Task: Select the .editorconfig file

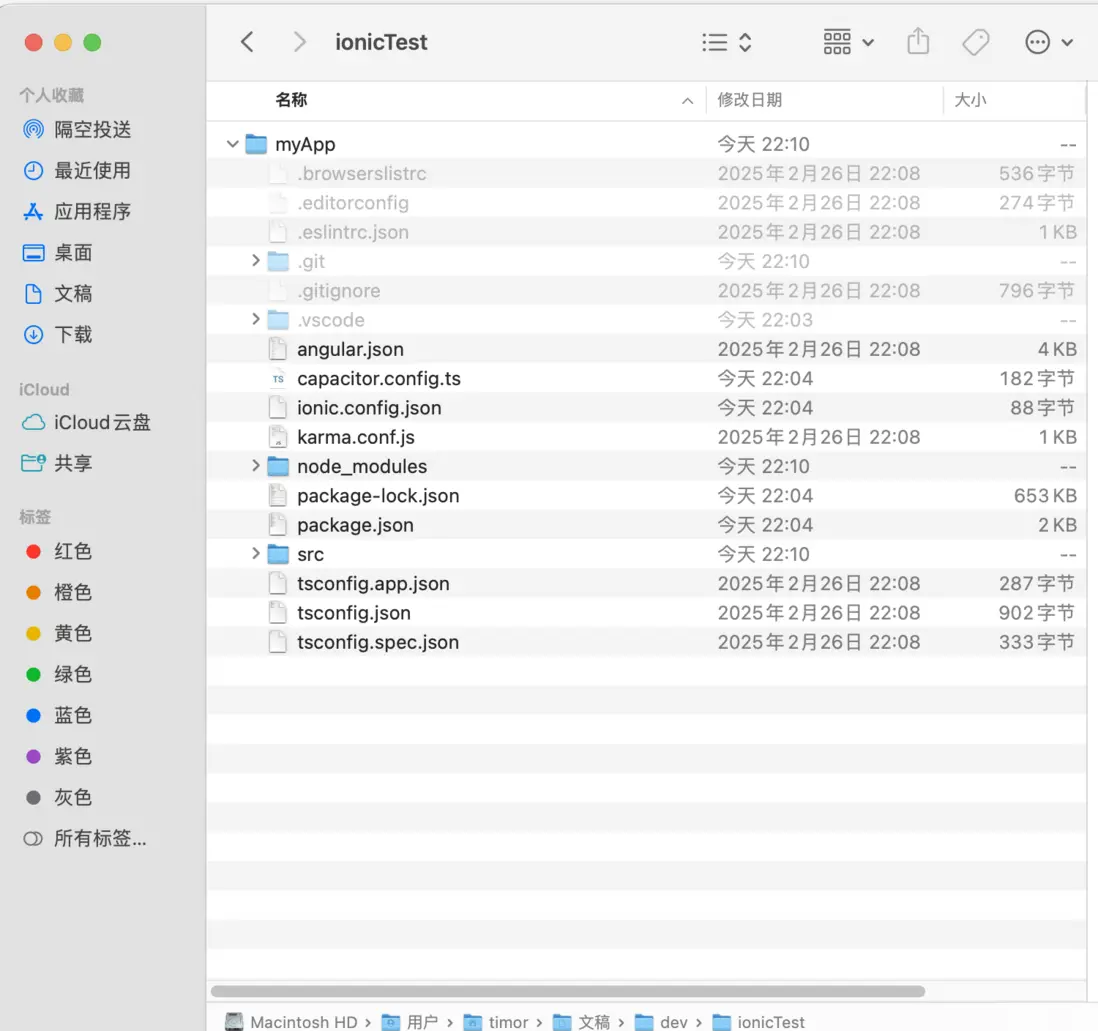Action: pyautogui.click(x=646, y=202)
